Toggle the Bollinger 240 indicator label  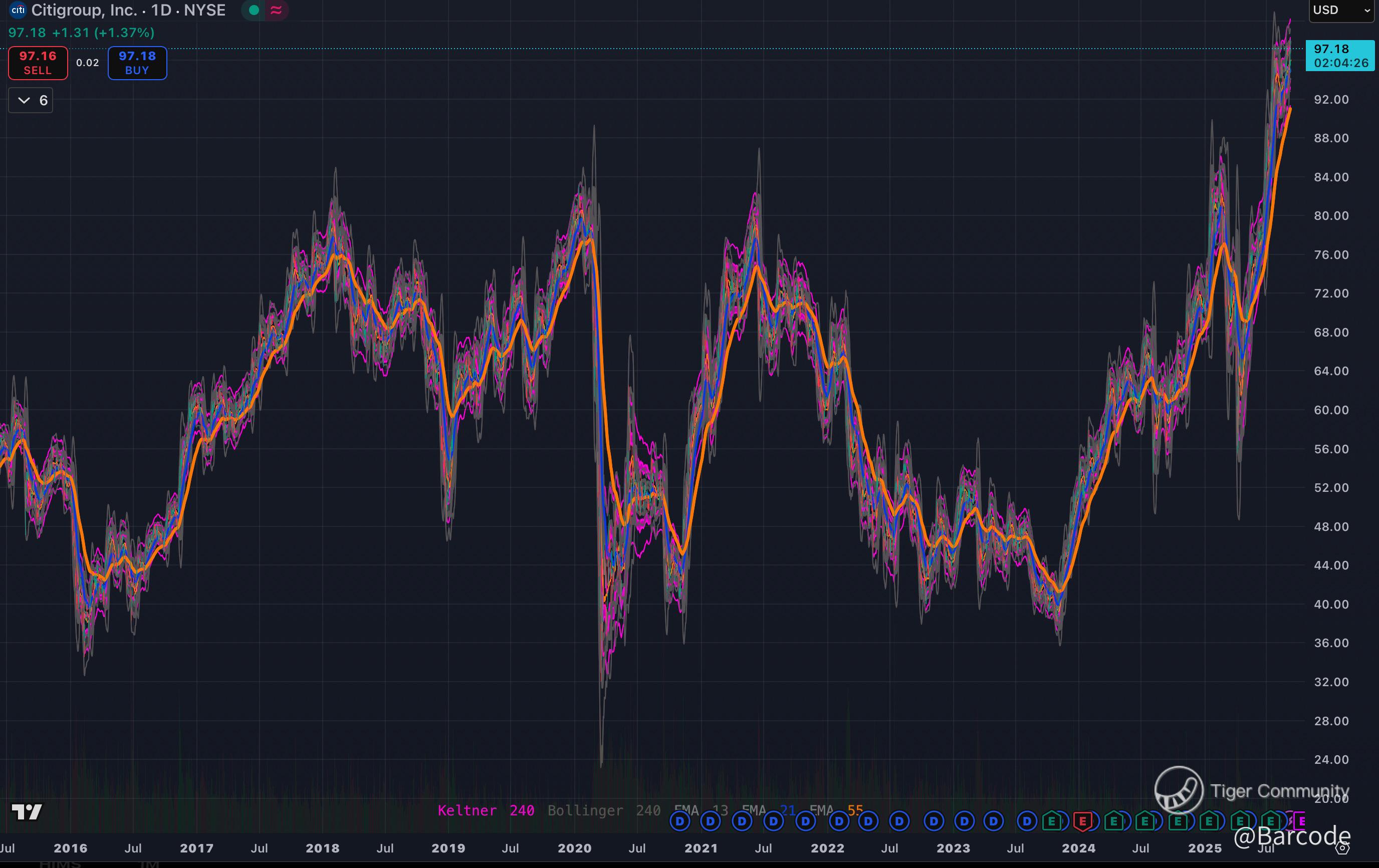tap(604, 811)
